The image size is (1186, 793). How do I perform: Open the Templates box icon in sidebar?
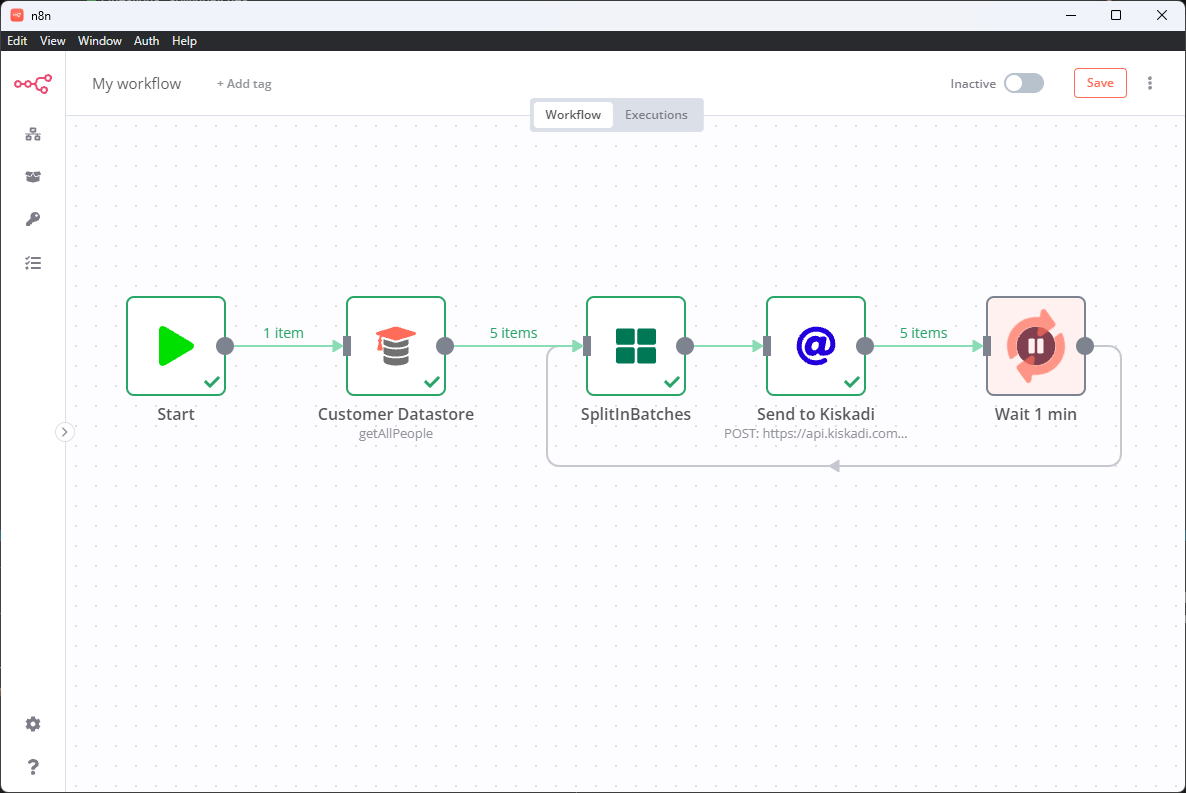[33, 176]
